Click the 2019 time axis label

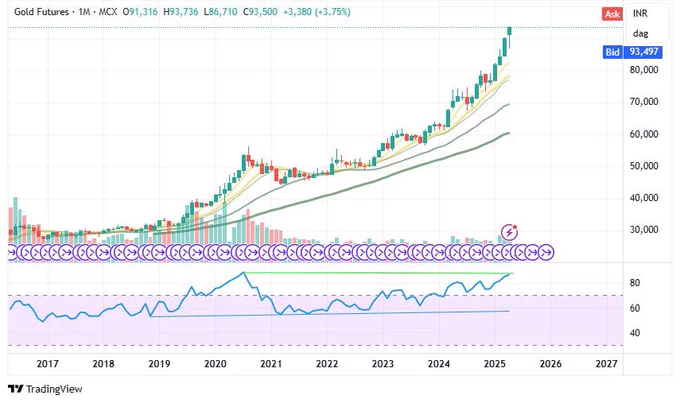(159, 364)
